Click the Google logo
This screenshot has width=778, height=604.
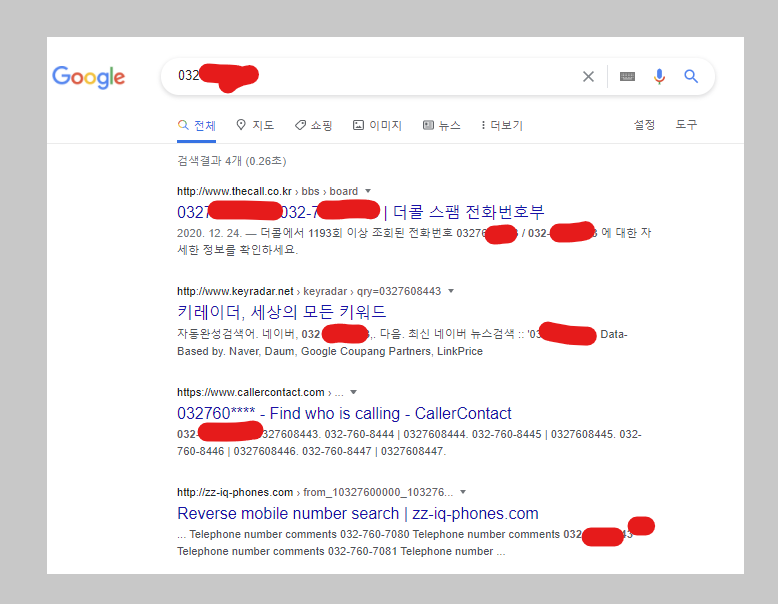88,77
